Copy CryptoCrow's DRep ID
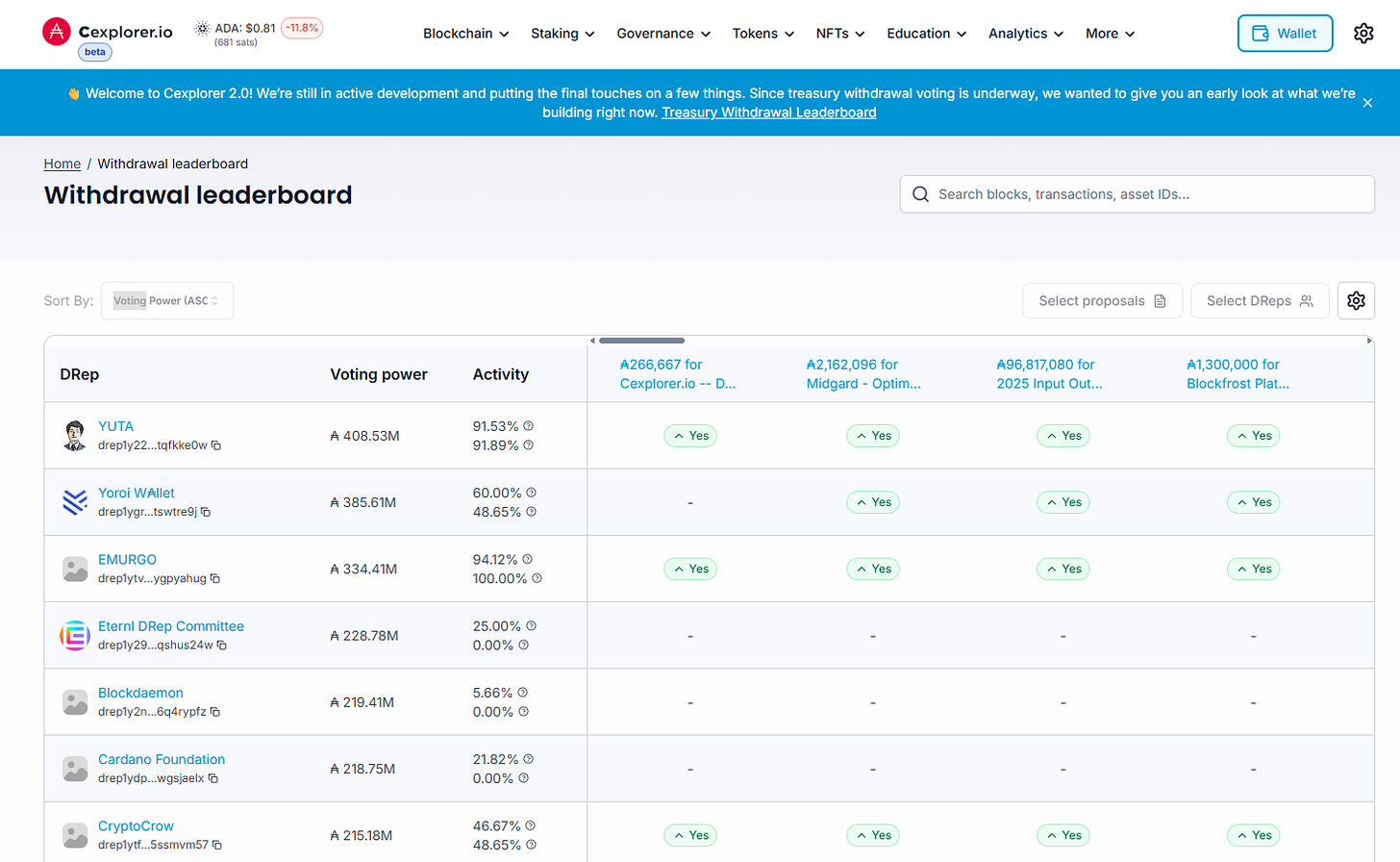 point(217,845)
